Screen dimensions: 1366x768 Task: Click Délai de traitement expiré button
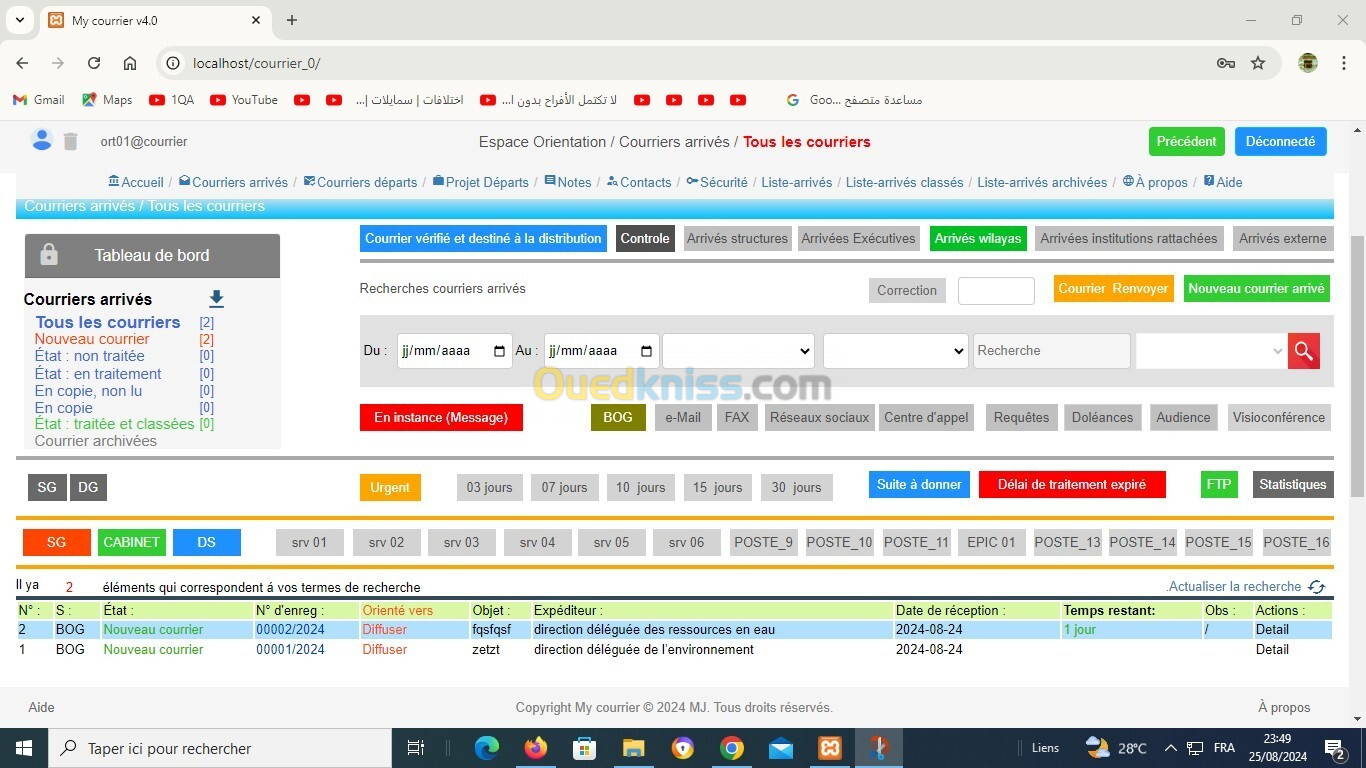[1072, 484]
